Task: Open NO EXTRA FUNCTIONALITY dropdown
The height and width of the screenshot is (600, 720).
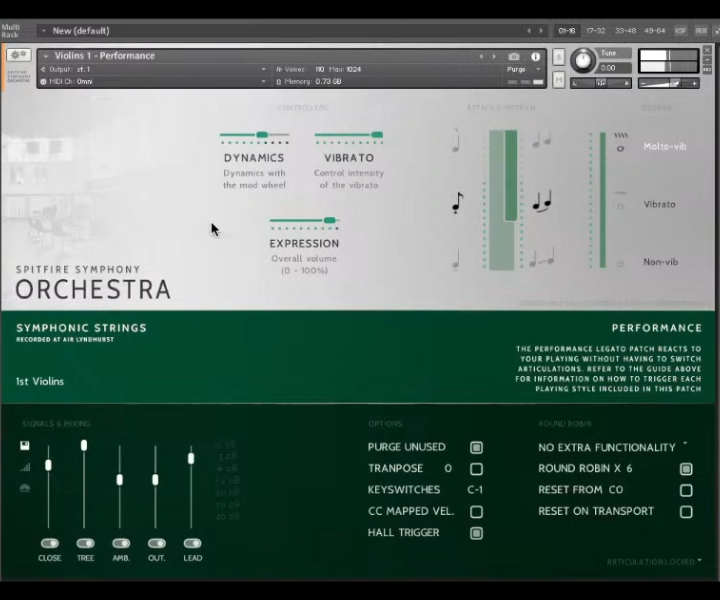Action: pyautogui.click(x=613, y=447)
